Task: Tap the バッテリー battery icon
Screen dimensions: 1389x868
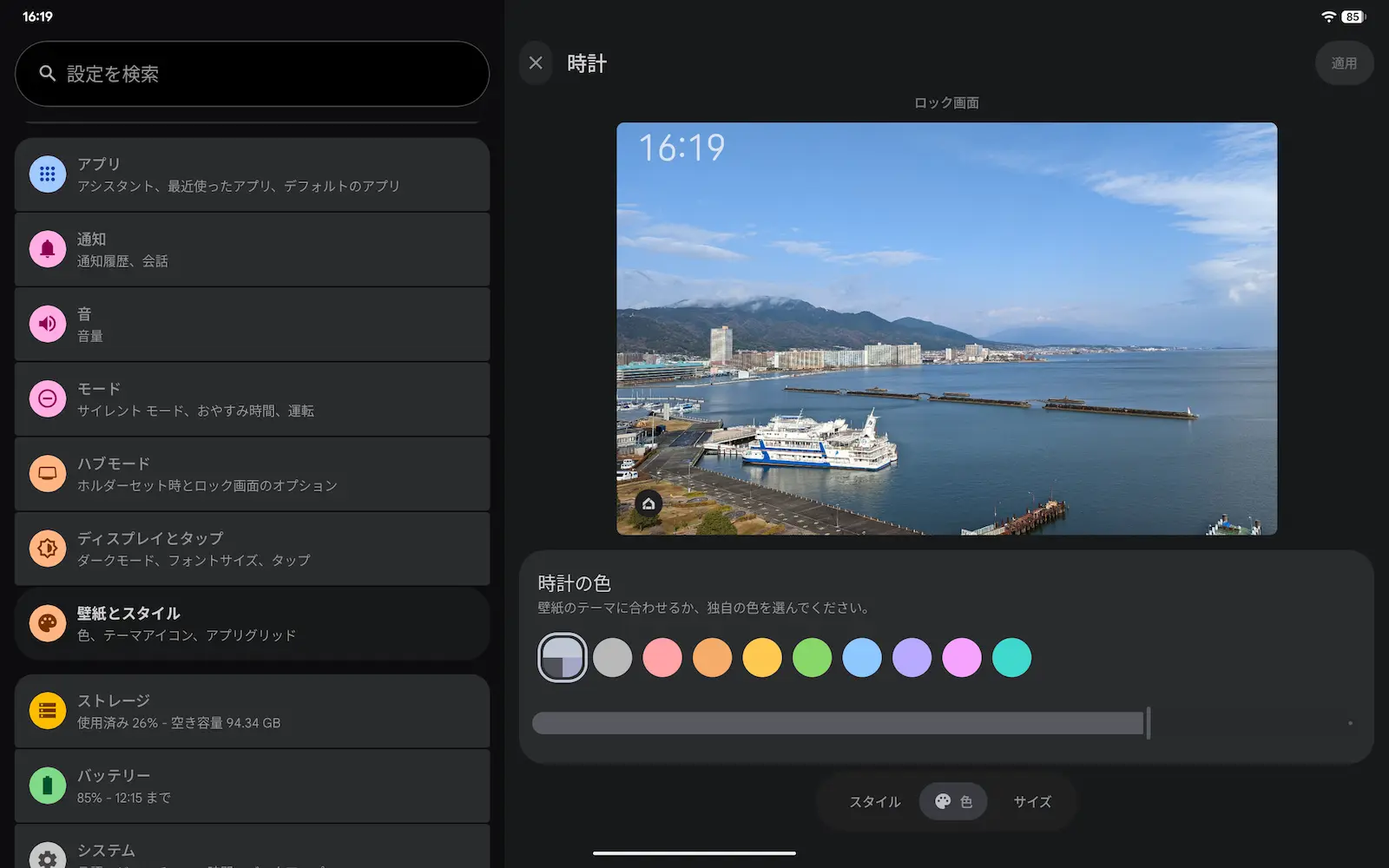Action: coord(48,786)
